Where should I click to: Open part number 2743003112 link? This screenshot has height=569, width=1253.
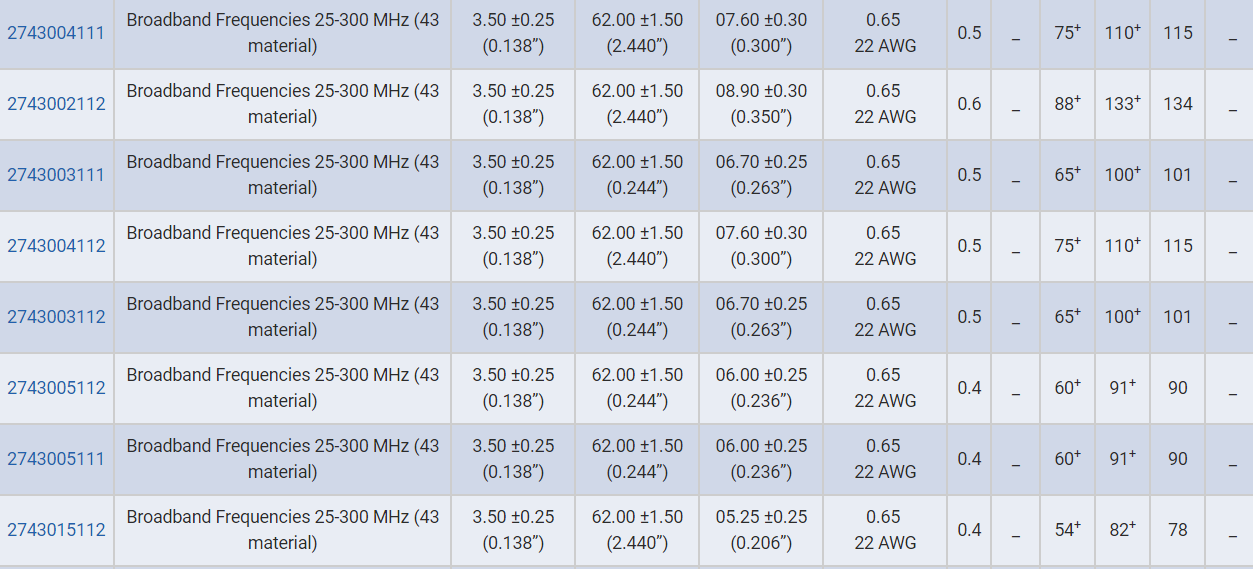pos(56,317)
